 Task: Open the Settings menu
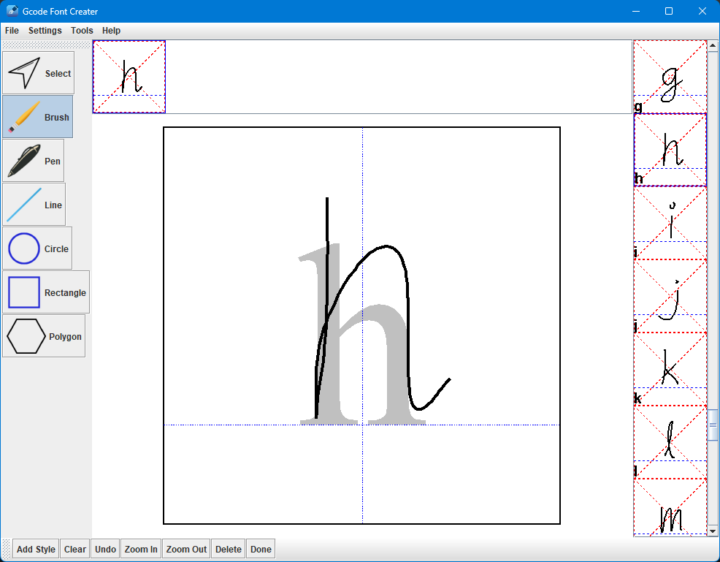[x=45, y=30]
